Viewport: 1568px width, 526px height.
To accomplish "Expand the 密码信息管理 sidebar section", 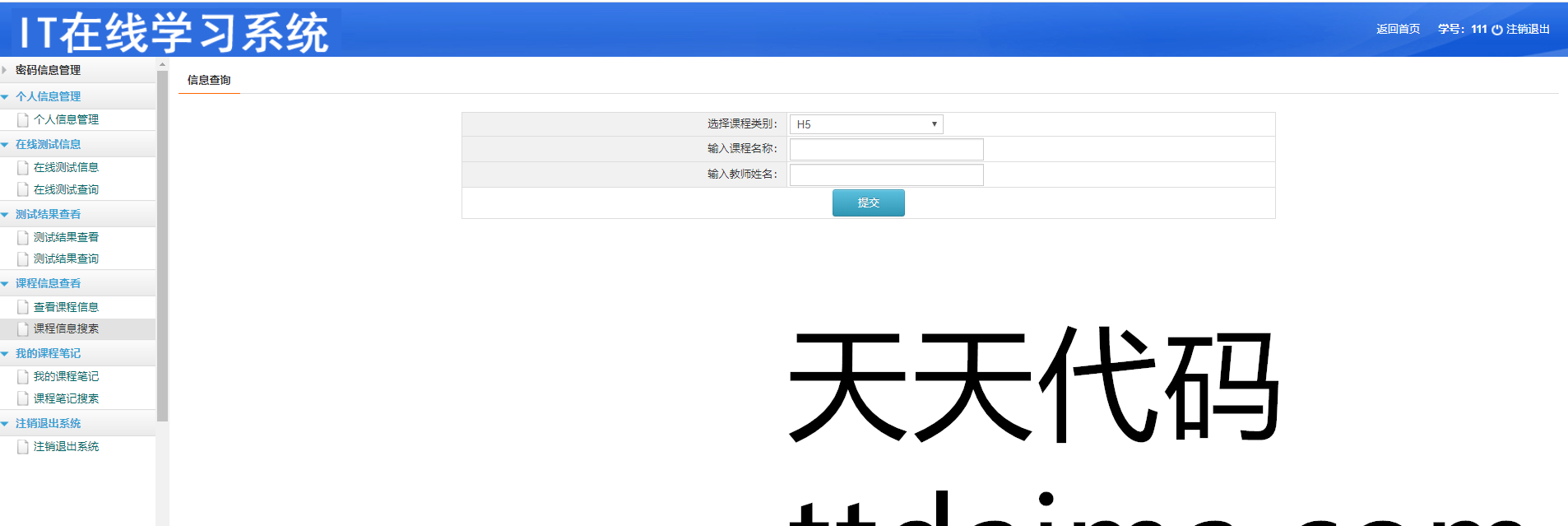I will click(x=48, y=70).
